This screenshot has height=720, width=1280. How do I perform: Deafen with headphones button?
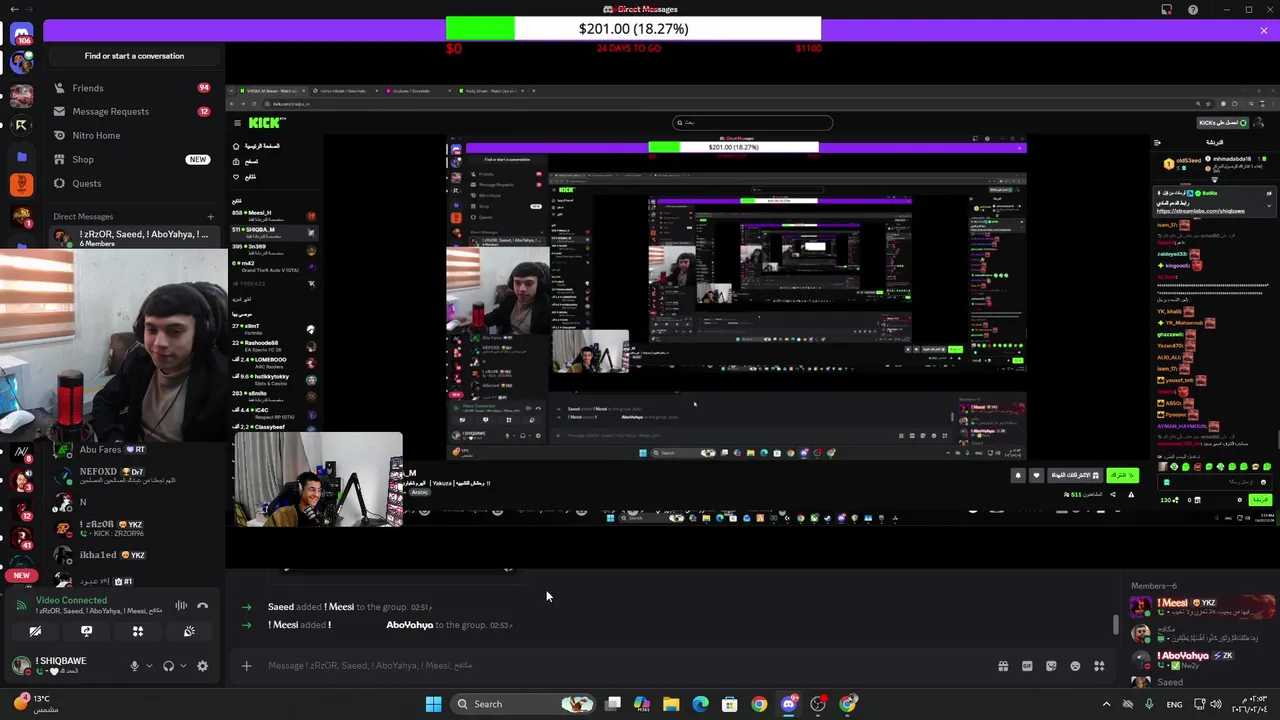[x=168, y=666]
